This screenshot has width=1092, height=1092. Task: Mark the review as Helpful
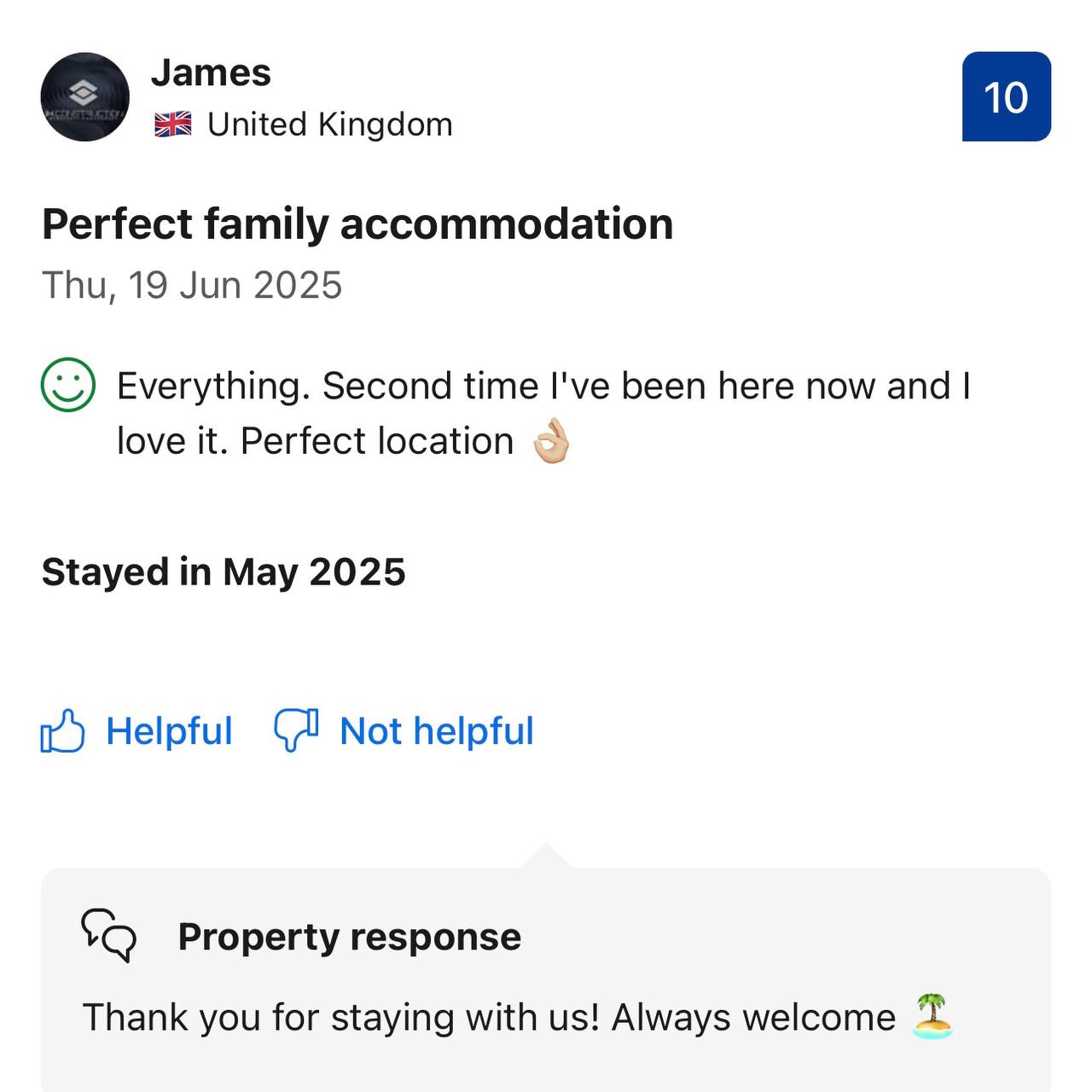(169, 731)
